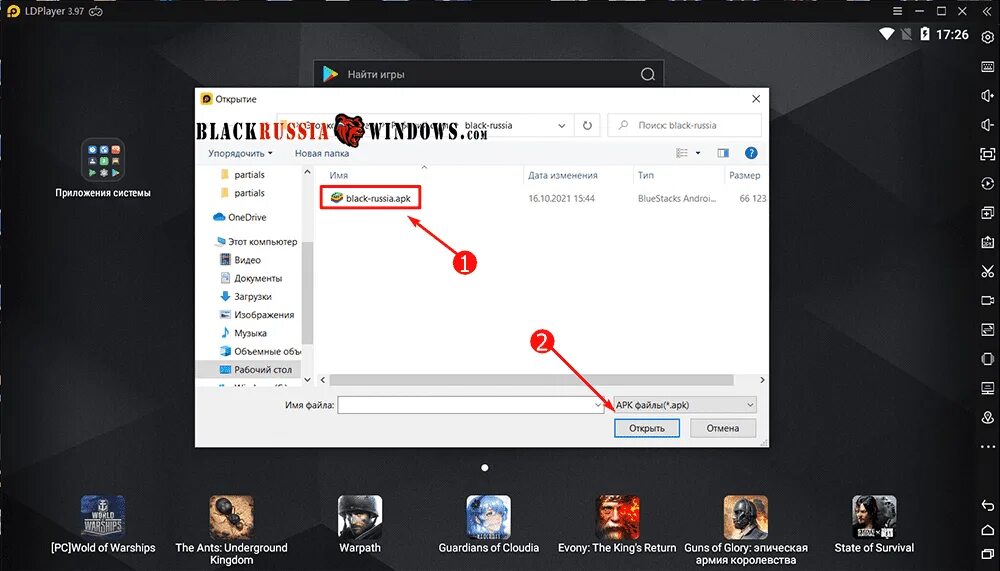Click the Android home button

pos(987,530)
